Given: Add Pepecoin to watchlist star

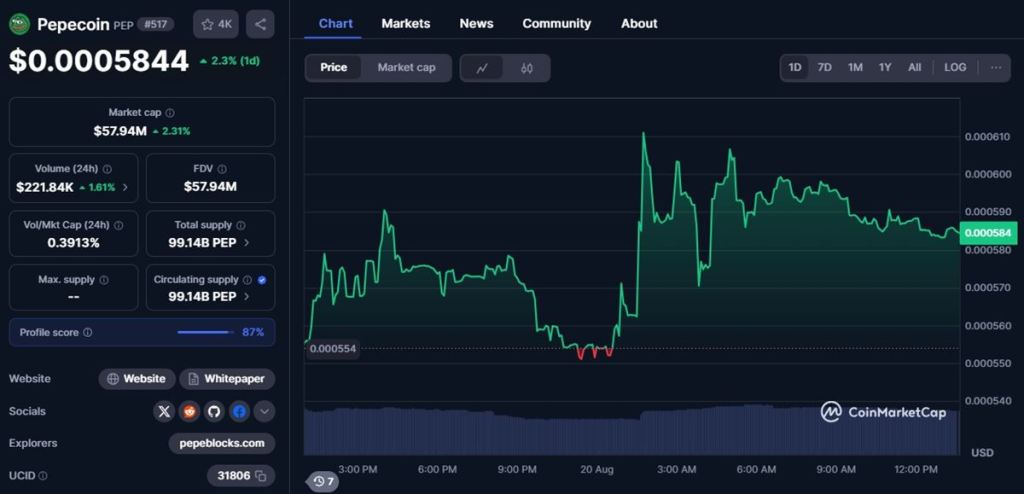Looking at the screenshot, I should (216, 24).
